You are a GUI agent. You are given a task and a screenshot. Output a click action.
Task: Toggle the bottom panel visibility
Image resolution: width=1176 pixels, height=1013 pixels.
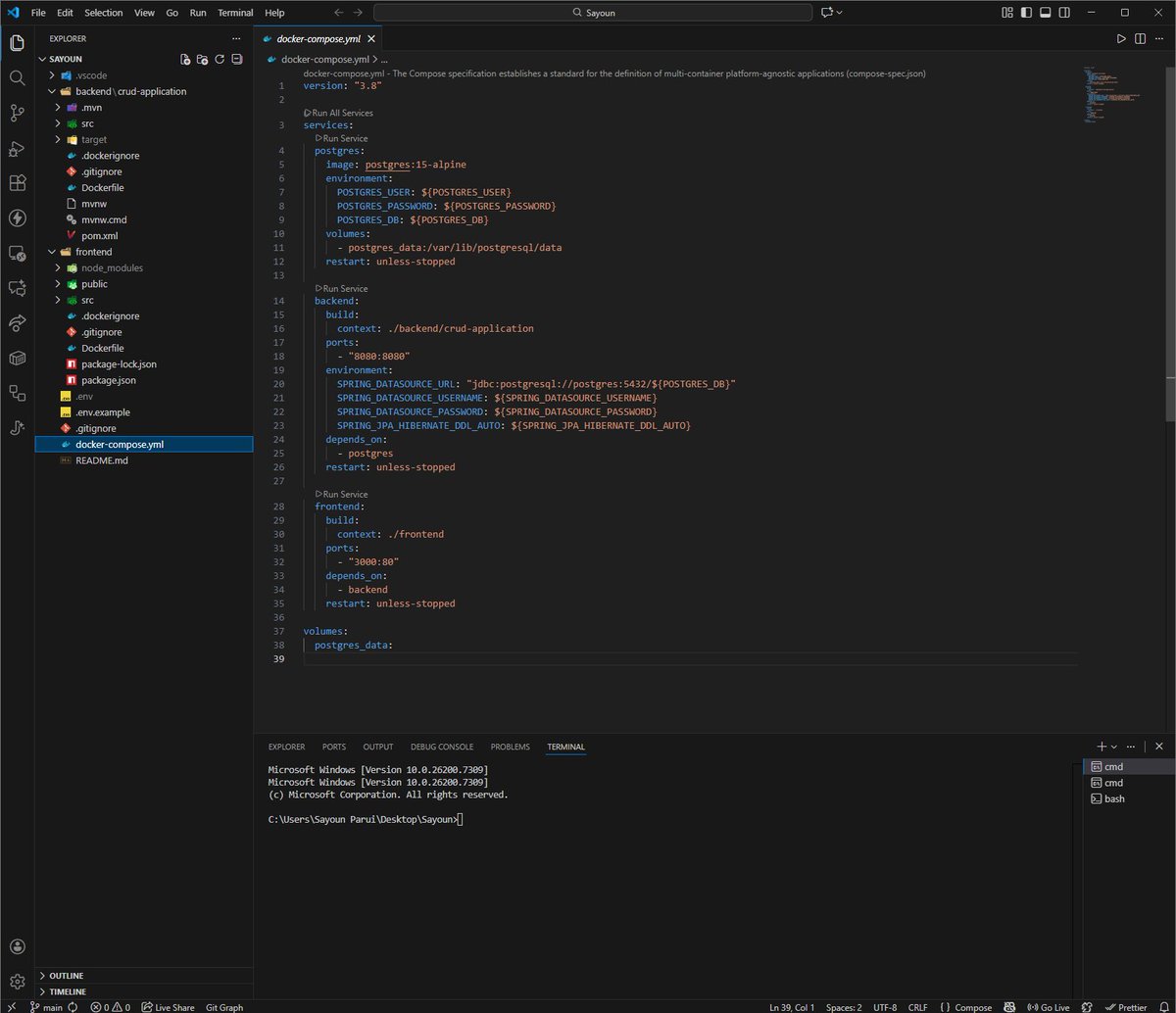coord(1045,13)
